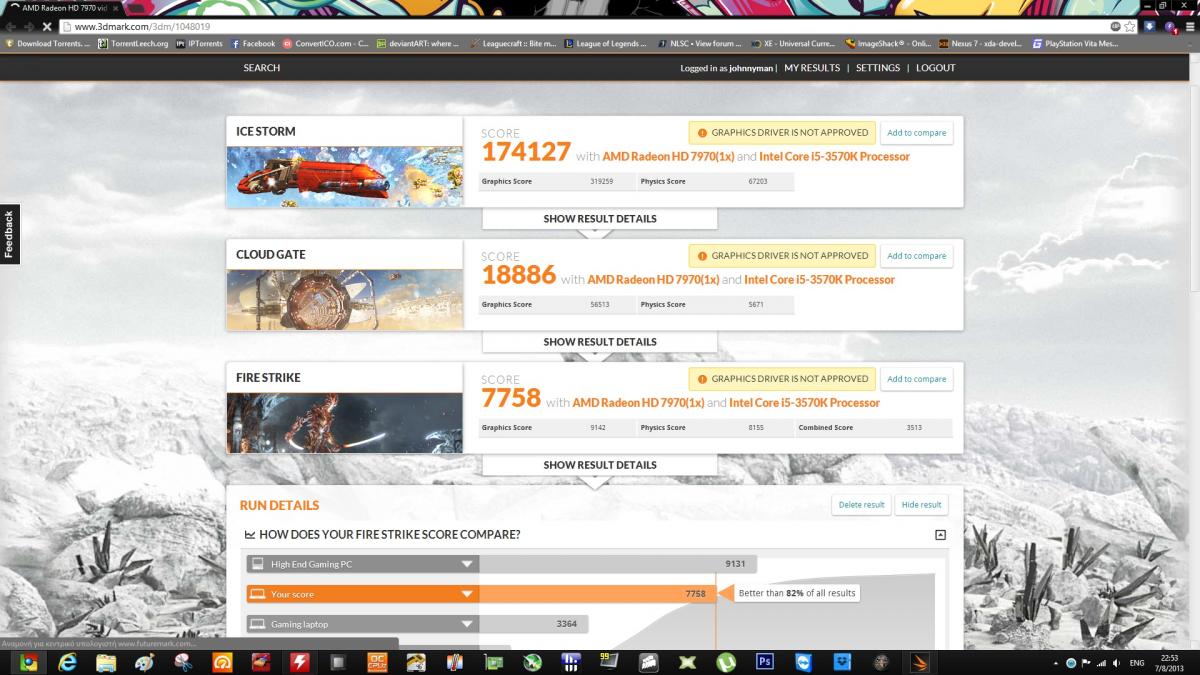The height and width of the screenshot is (675, 1200).
Task: Expand the Gaming laptop dropdown
Action: point(467,624)
